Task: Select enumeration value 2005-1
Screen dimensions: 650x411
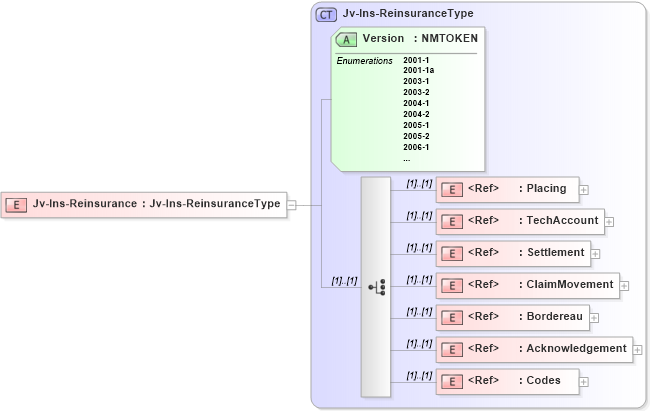Action: click(x=416, y=125)
